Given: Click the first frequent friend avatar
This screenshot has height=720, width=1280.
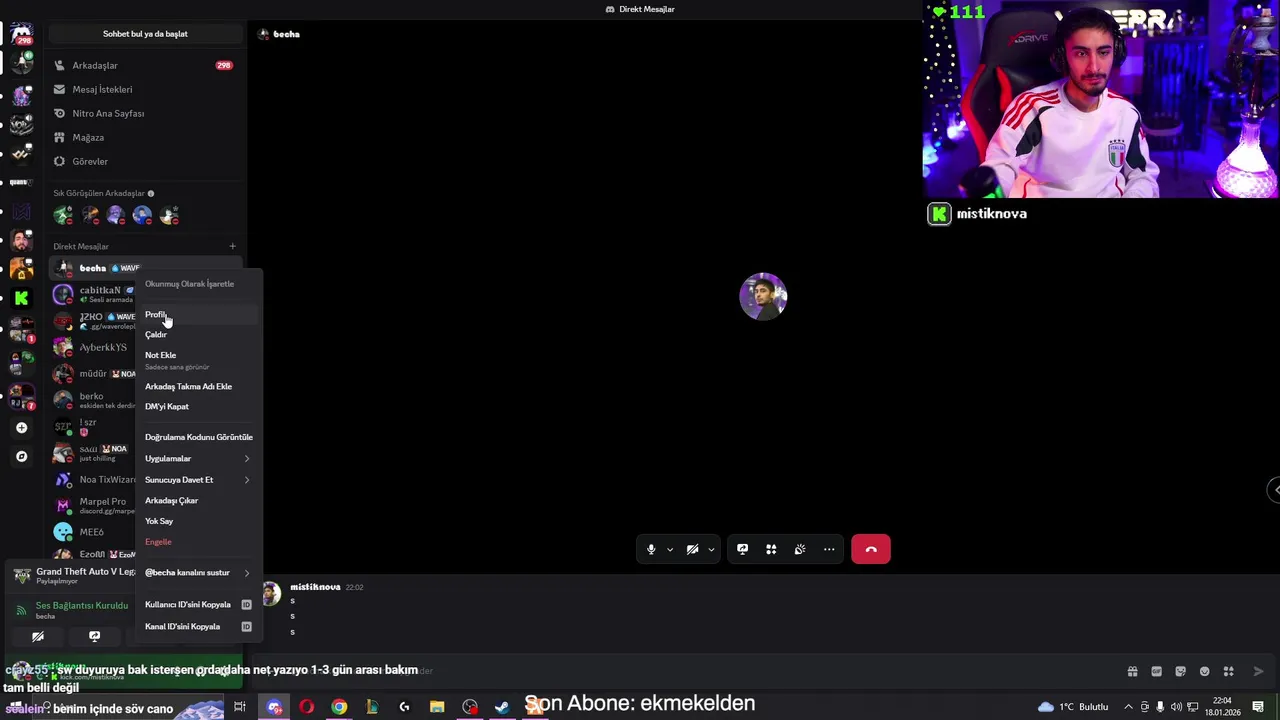Looking at the screenshot, I should pos(63,215).
